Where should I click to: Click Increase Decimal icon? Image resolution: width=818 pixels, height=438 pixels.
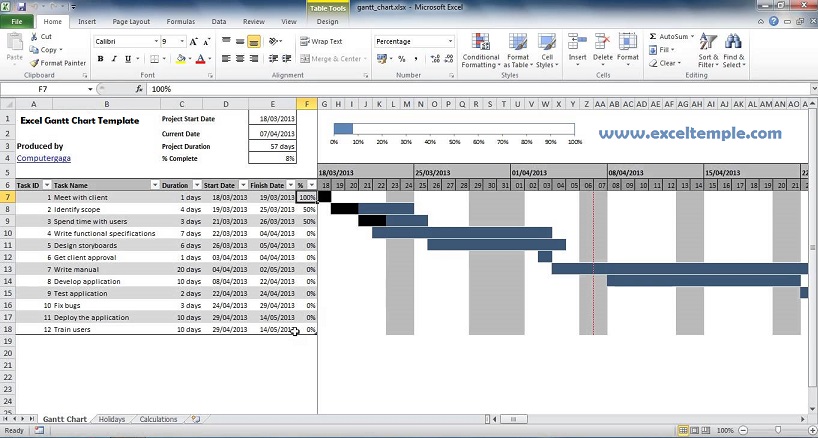(x=436, y=59)
